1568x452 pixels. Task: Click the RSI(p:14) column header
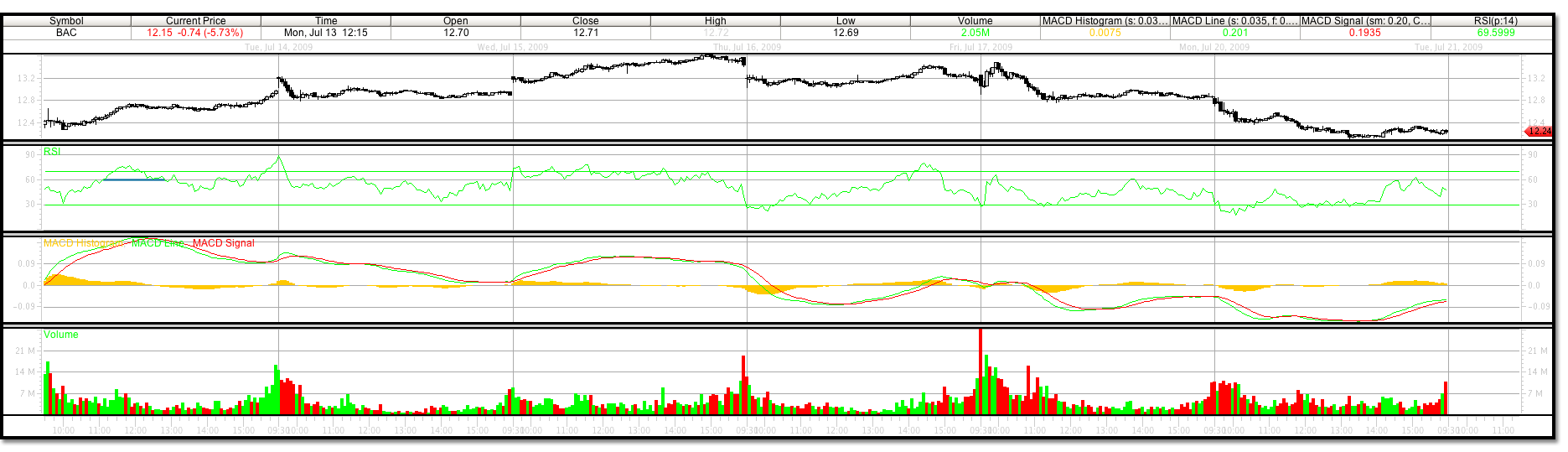click(1495, 21)
